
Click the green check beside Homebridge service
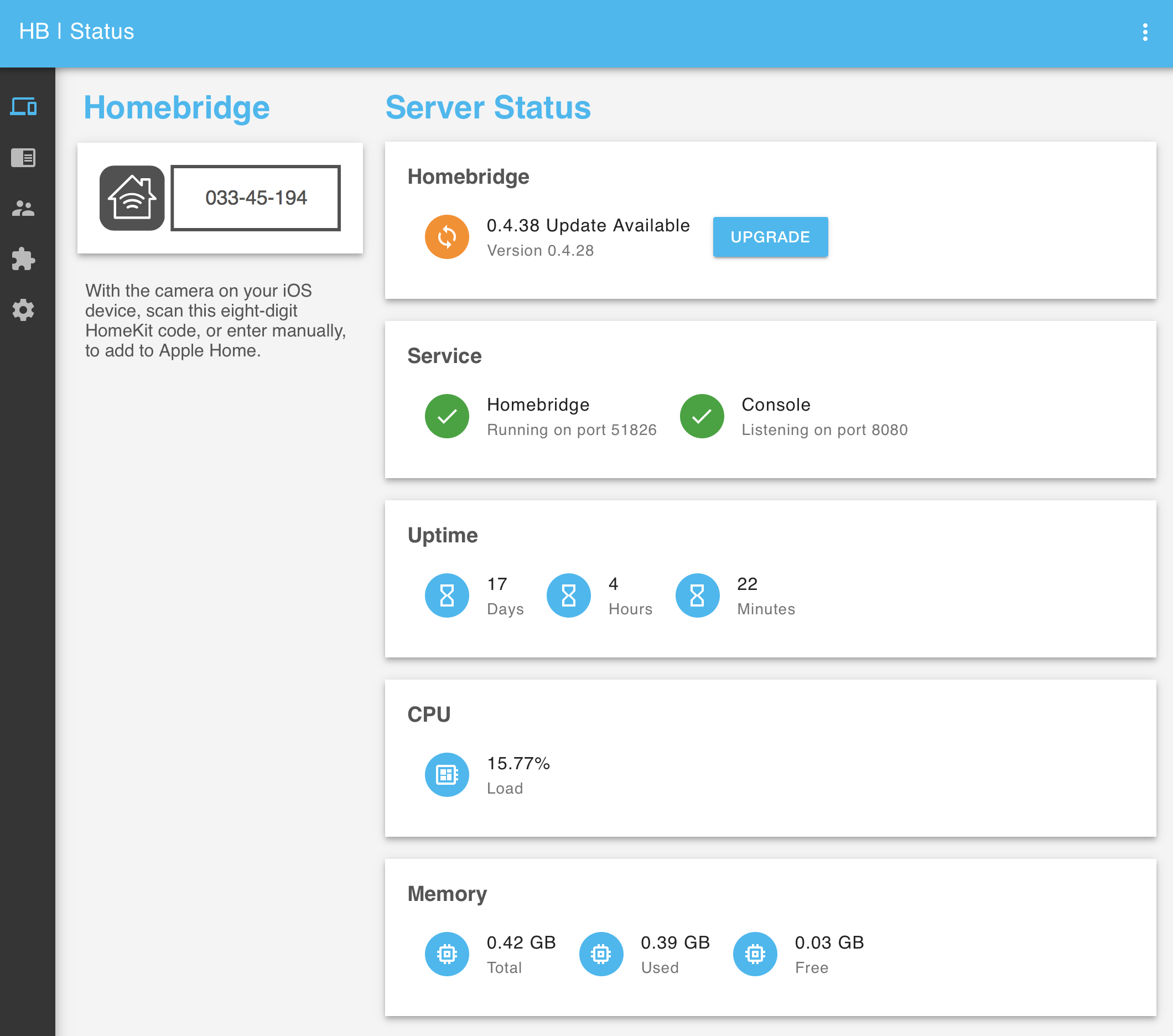(447, 416)
